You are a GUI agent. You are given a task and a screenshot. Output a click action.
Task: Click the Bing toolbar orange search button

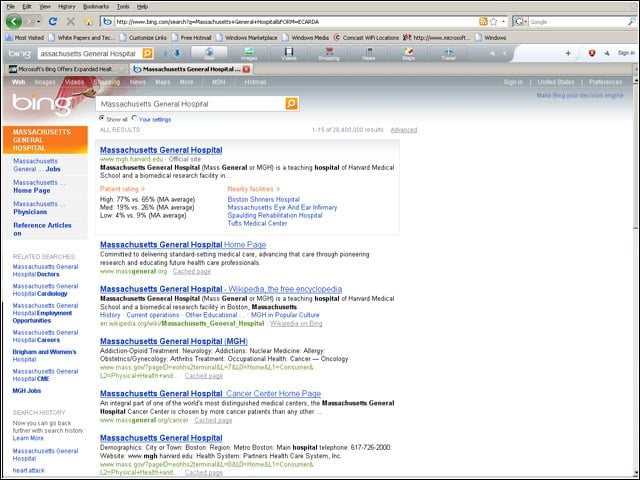147,53
